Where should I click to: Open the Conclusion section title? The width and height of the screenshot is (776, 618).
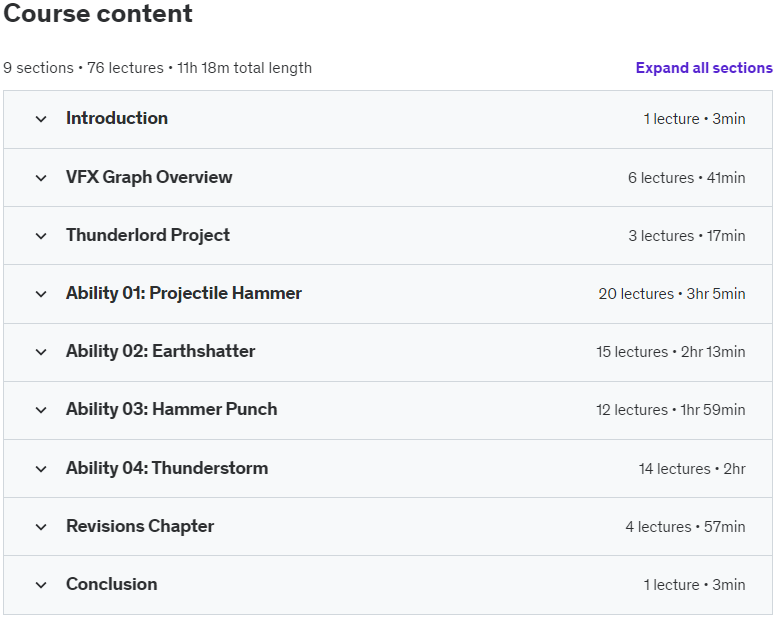[112, 584]
